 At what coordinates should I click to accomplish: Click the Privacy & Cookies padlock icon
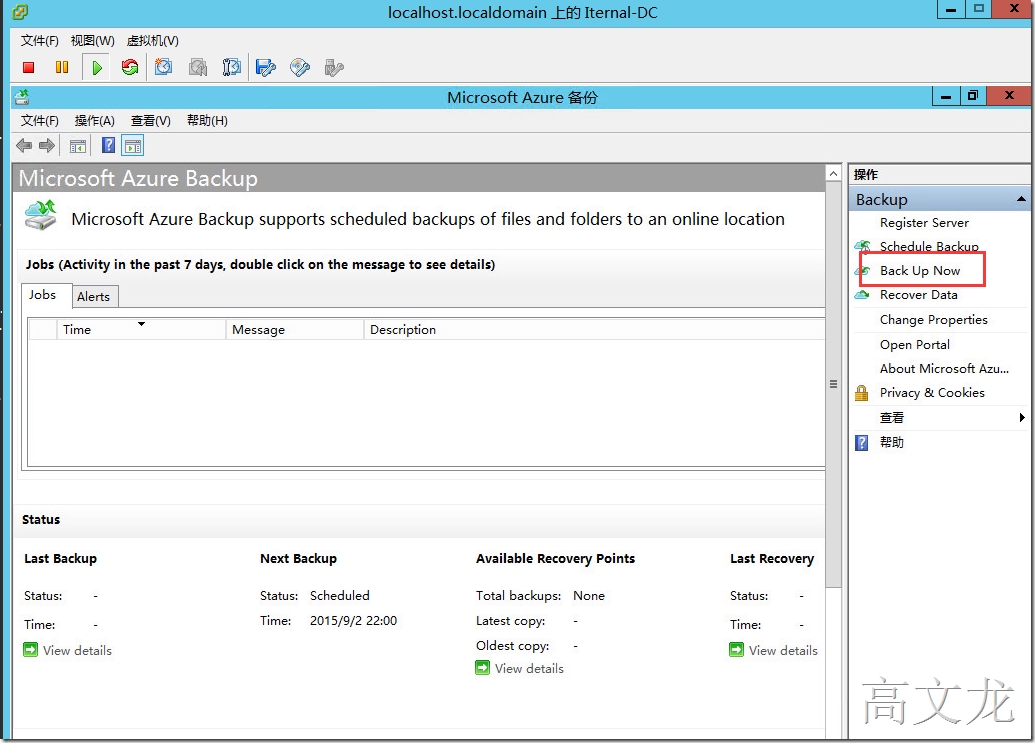(861, 393)
